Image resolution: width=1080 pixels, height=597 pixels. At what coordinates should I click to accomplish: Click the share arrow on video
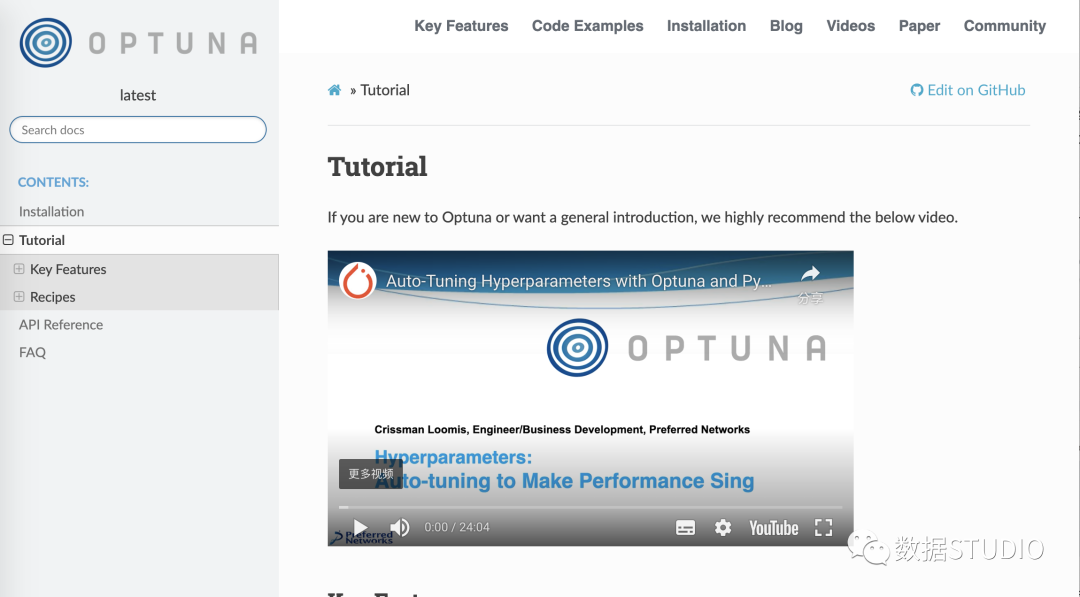(x=810, y=274)
